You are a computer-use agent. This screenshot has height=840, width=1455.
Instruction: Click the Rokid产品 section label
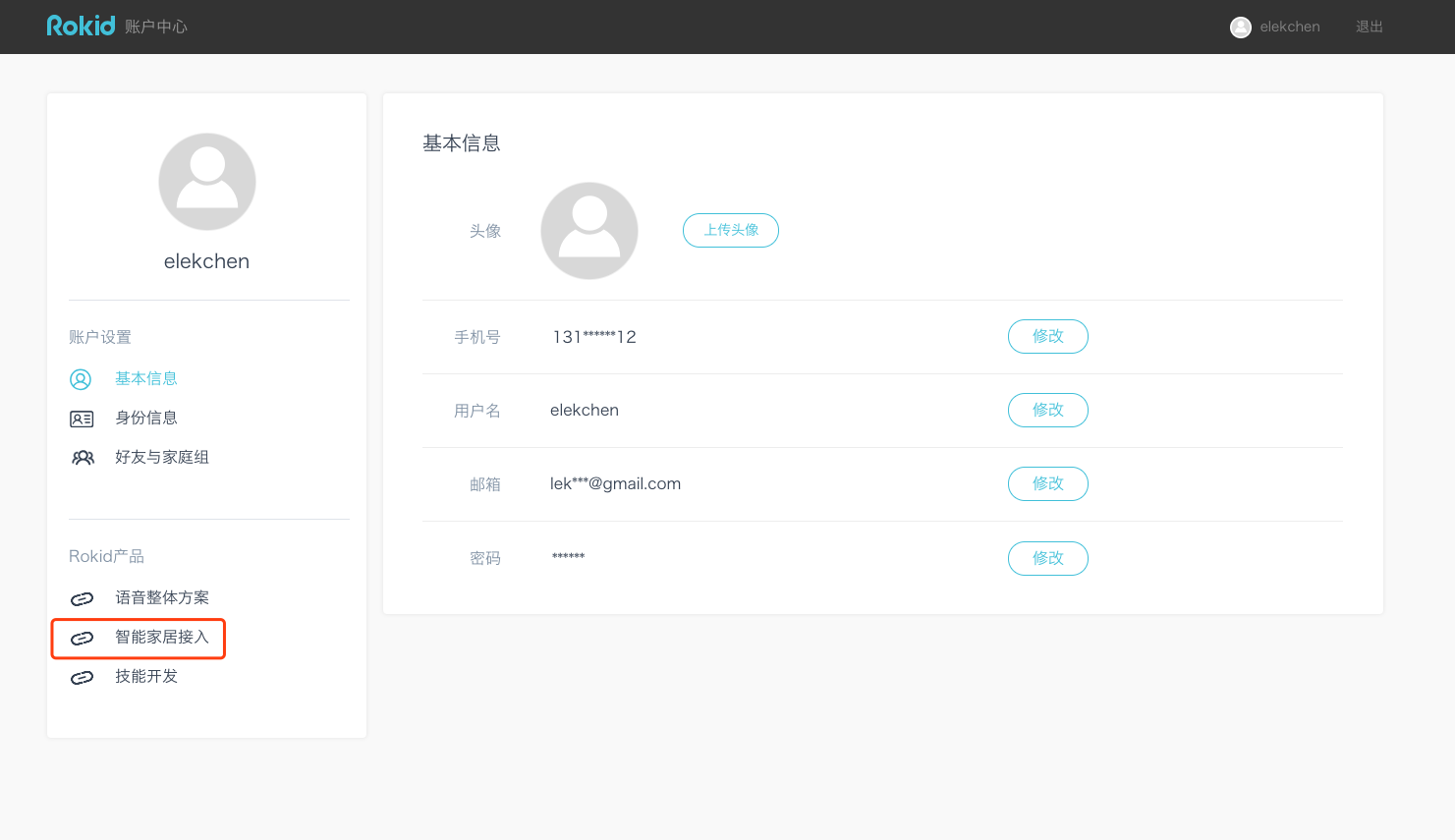click(106, 556)
